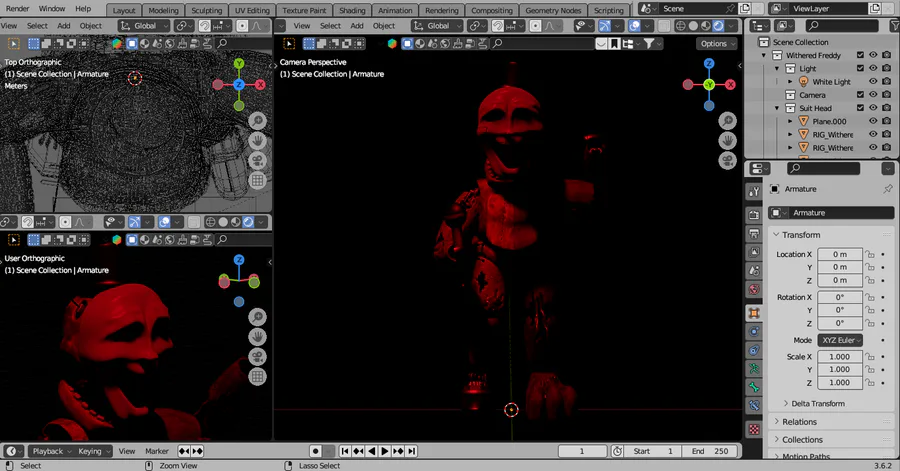The image size is (900, 471).
Task: Expand the Relations panel
Action: pos(777,422)
